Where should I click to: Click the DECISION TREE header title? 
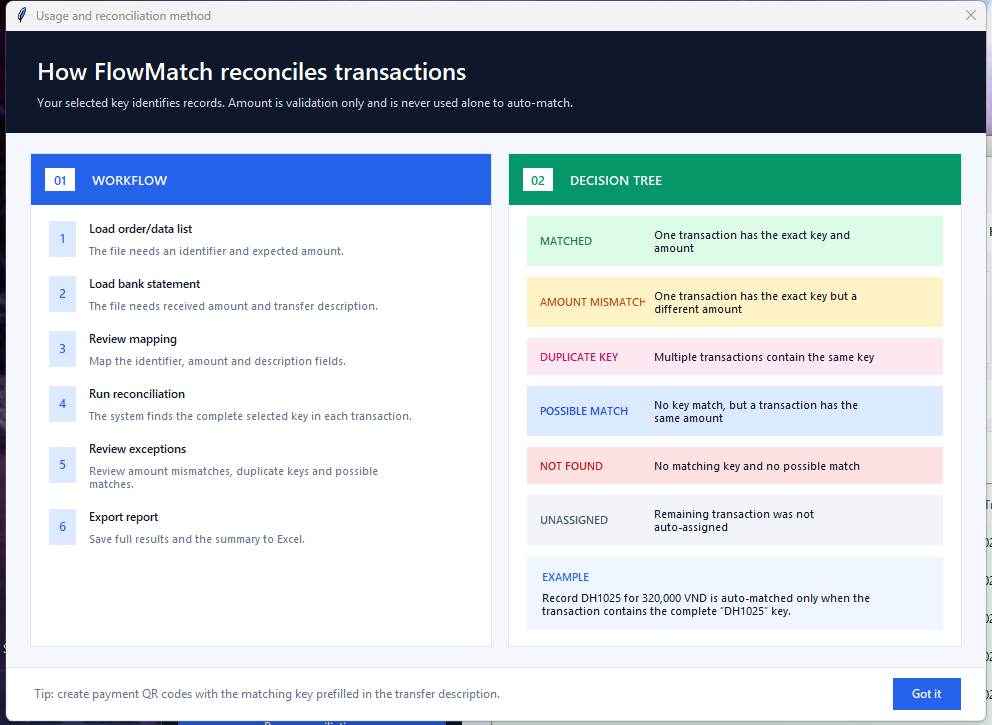616,180
